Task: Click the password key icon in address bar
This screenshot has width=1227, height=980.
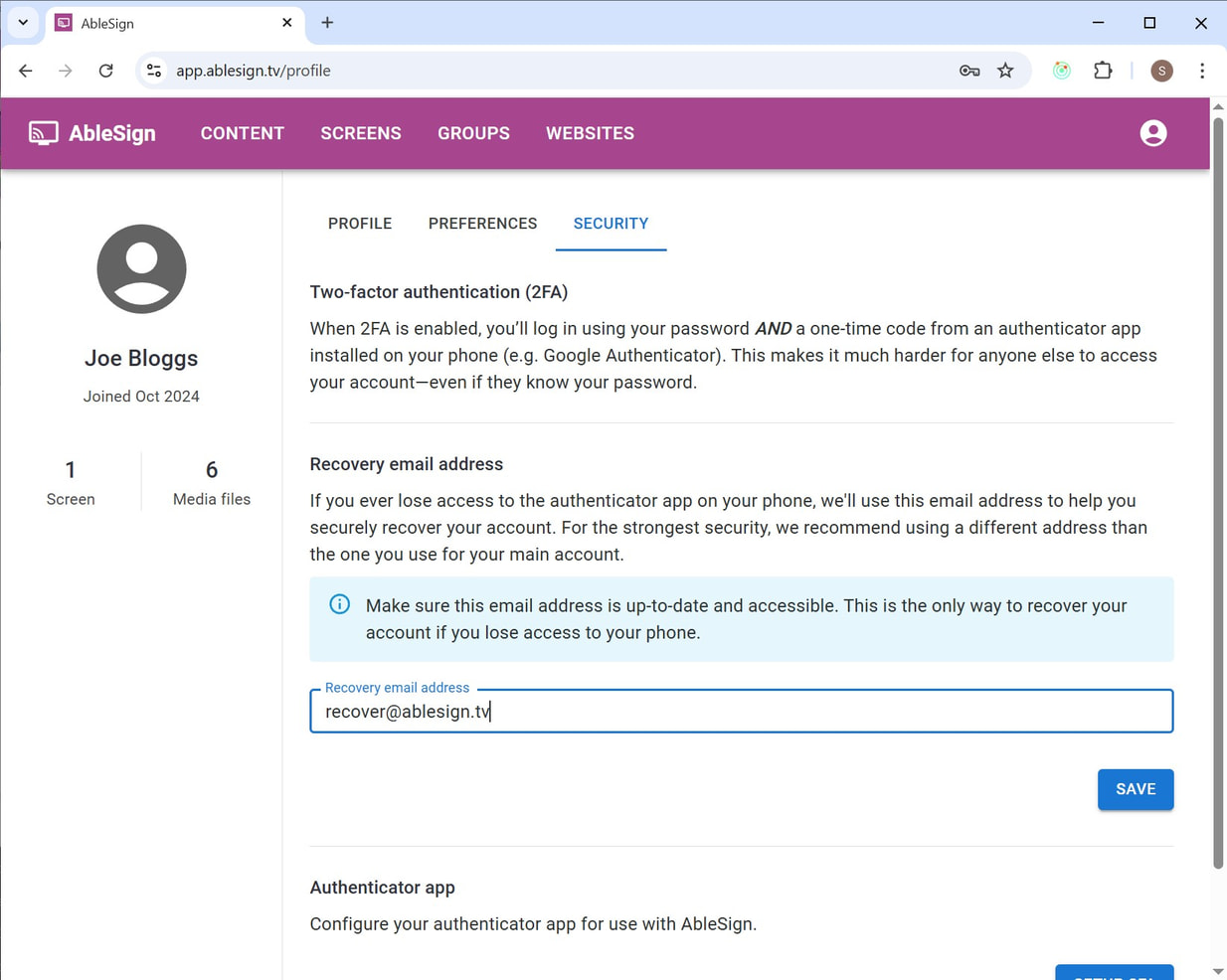Action: [x=969, y=71]
